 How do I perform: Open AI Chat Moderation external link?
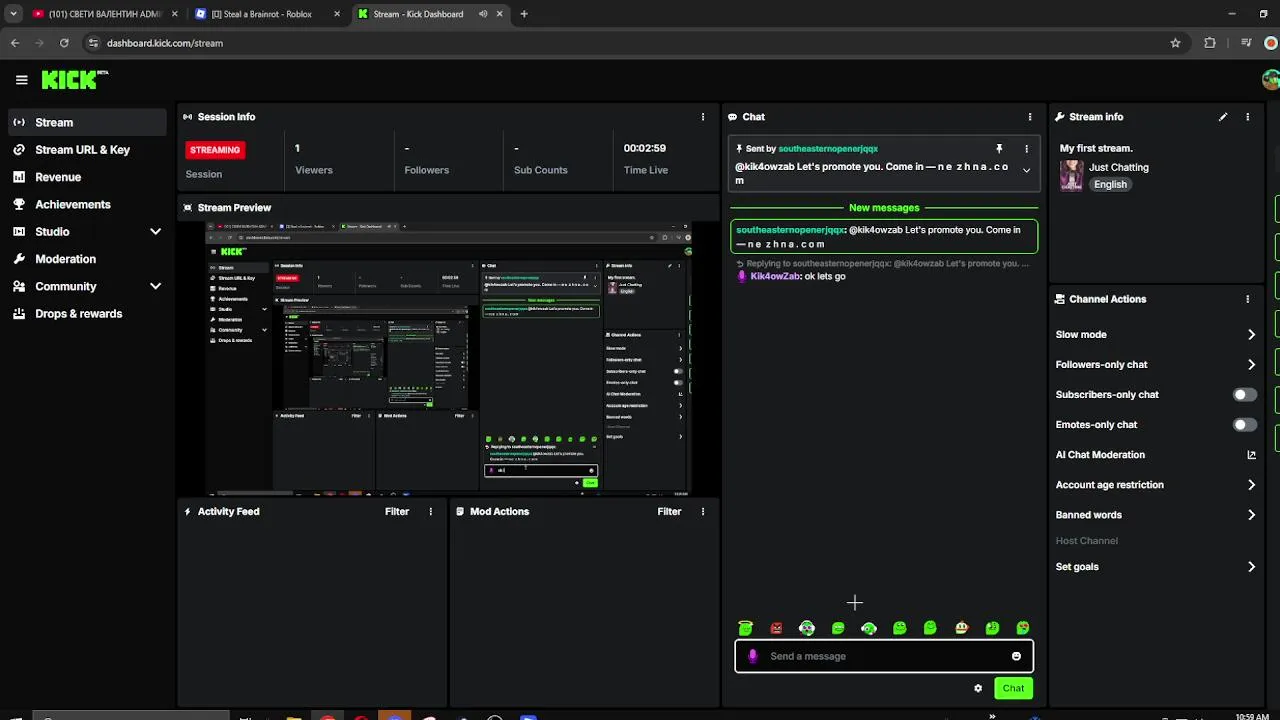coord(1251,455)
